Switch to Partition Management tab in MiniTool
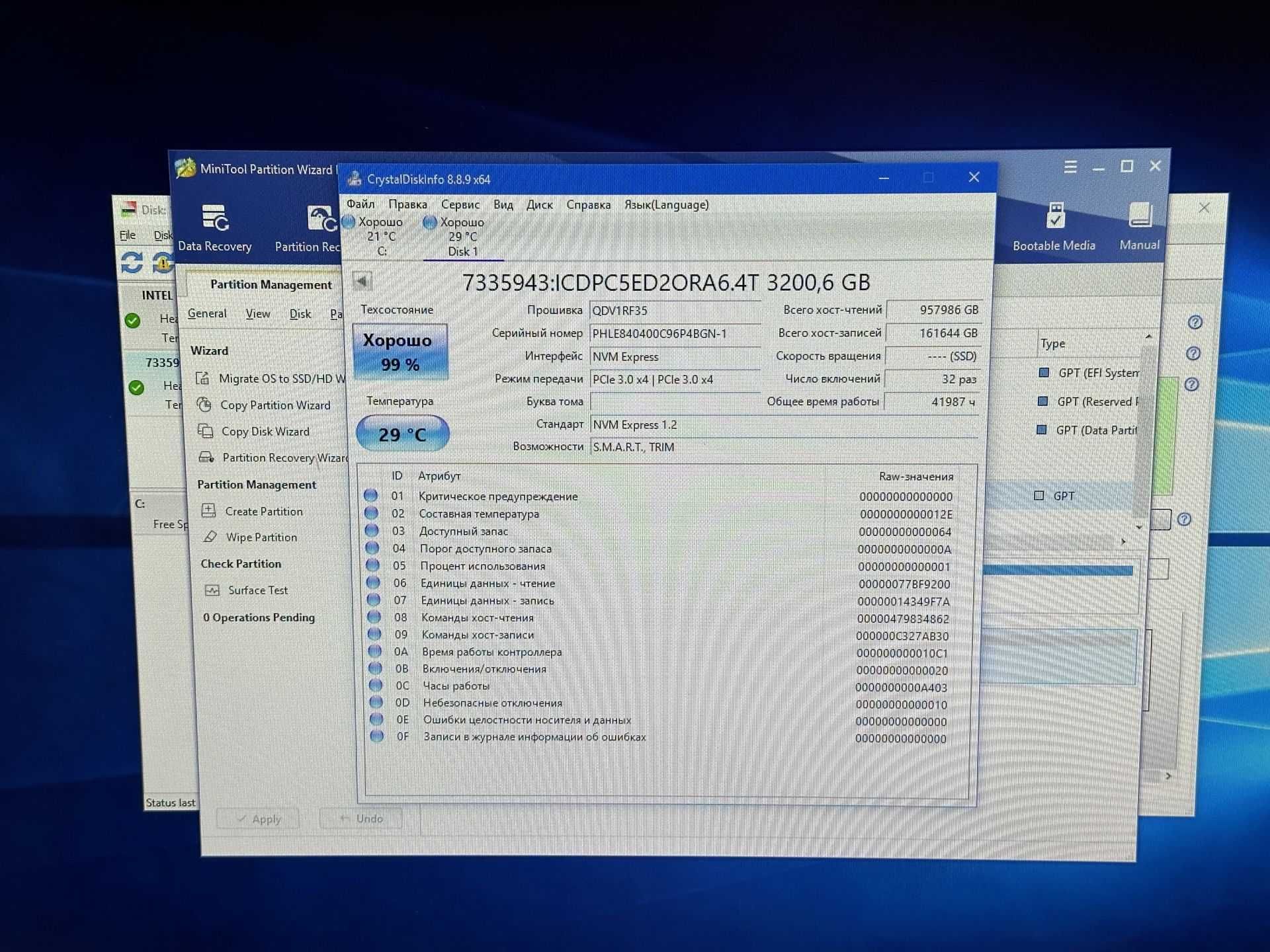This screenshot has width=1270, height=952. point(271,284)
